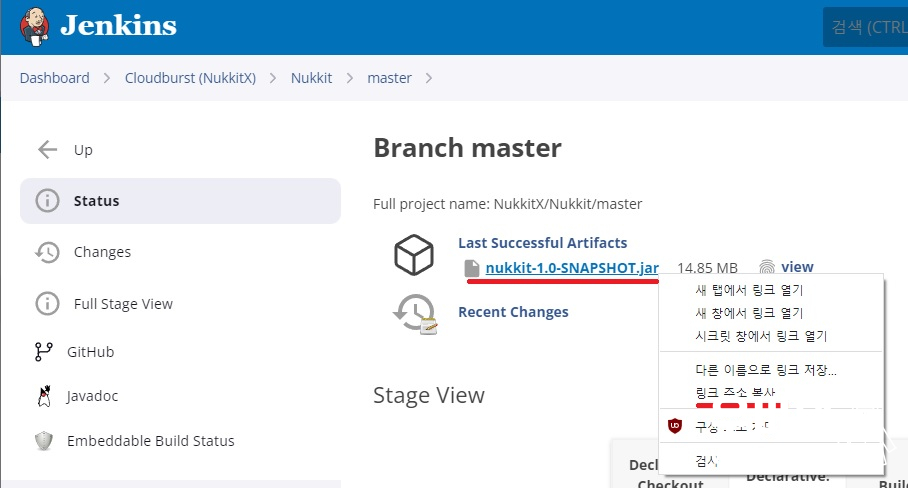Click the Recent Changes clock icon
The width and height of the screenshot is (908, 488).
tap(415, 313)
